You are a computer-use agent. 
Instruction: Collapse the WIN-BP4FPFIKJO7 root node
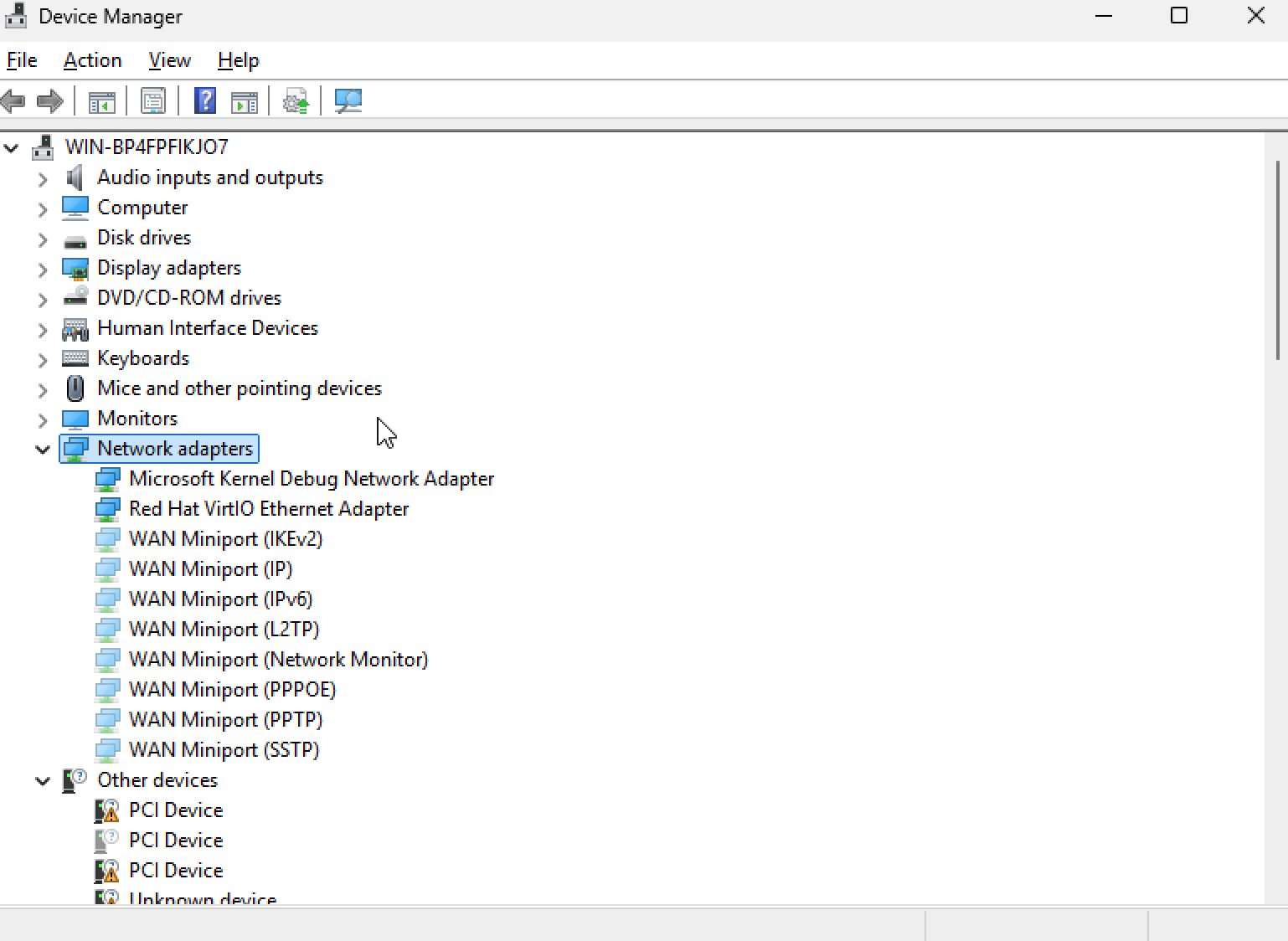point(11,148)
